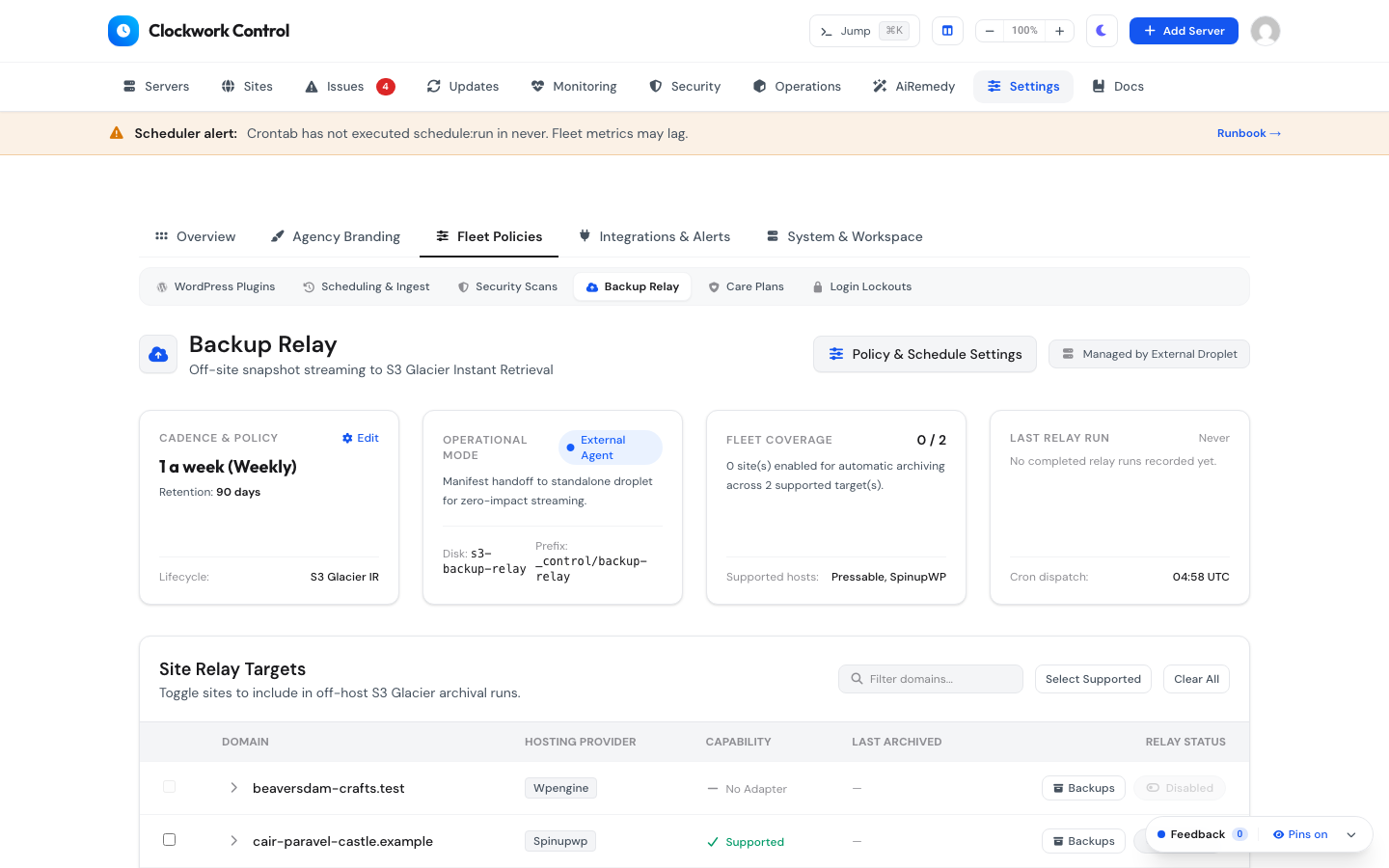Open the Servers nav item
Viewport: 1389px width, 868px height.
click(x=156, y=87)
